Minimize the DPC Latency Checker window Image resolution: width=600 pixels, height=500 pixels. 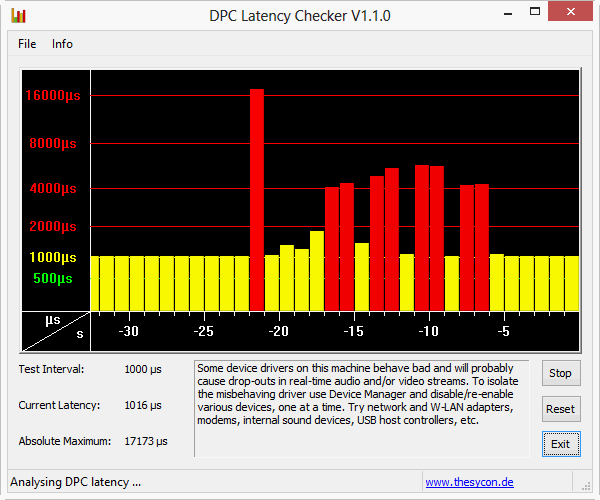pyautogui.click(x=508, y=14)
